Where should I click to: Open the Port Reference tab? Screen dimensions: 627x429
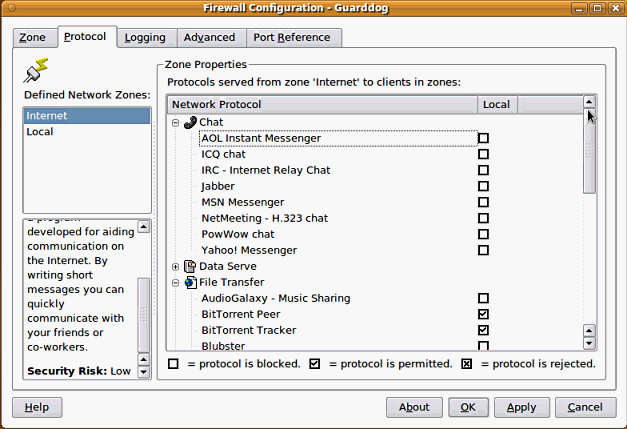point(292,38)
